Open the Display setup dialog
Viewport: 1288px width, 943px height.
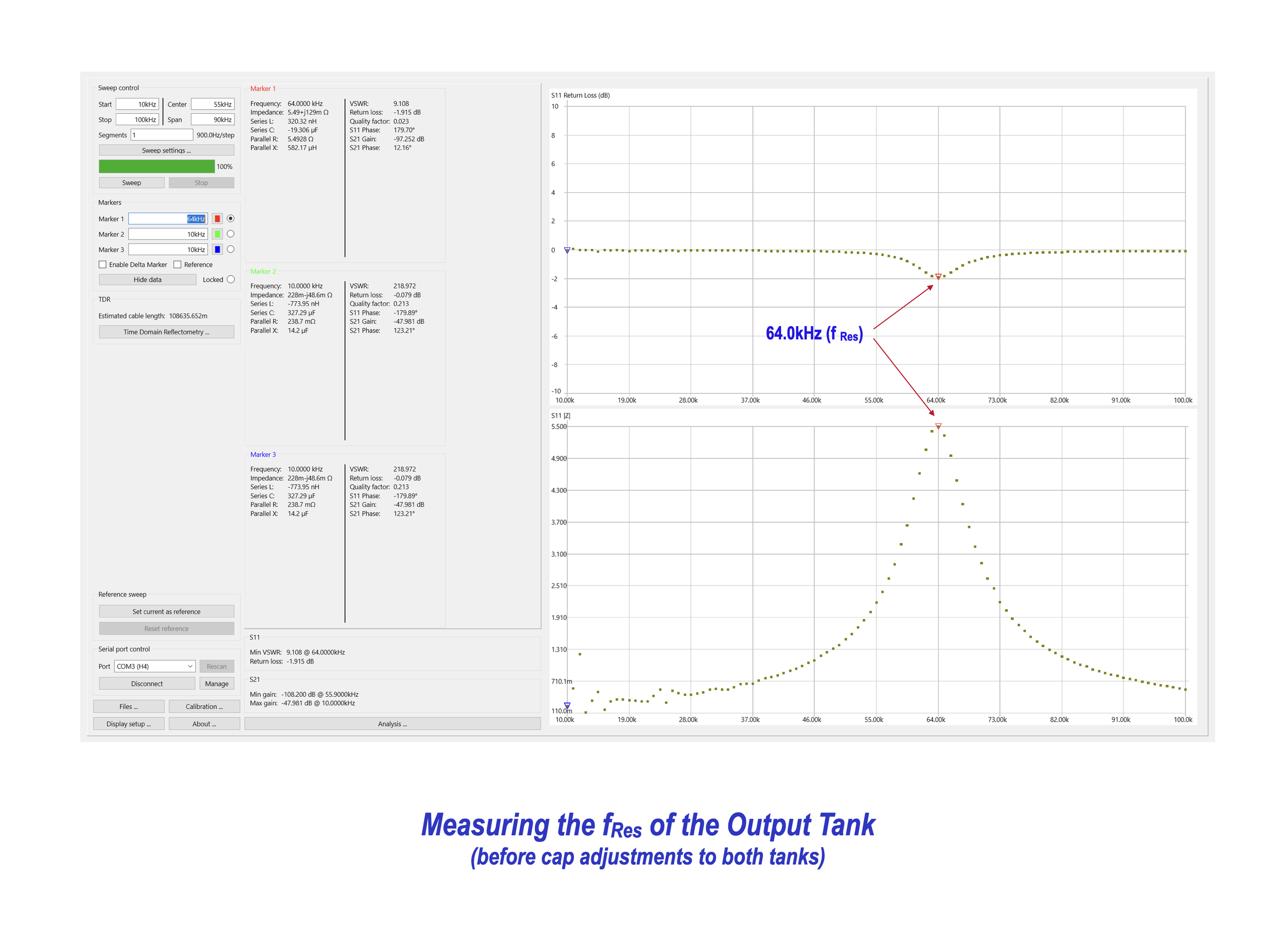(x=128, y=723)
